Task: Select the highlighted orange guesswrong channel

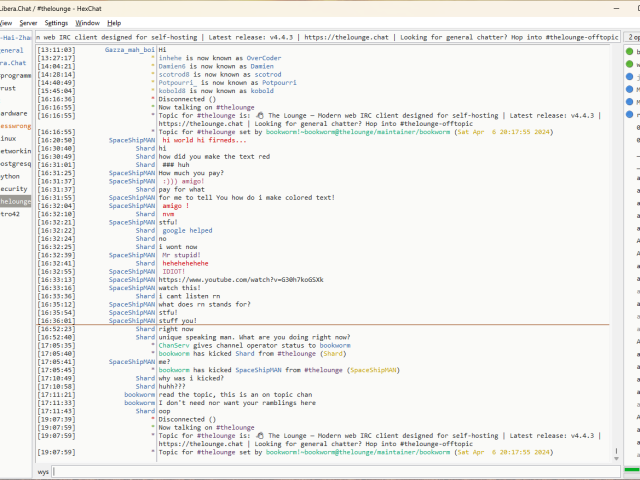Action: (14, 126)
